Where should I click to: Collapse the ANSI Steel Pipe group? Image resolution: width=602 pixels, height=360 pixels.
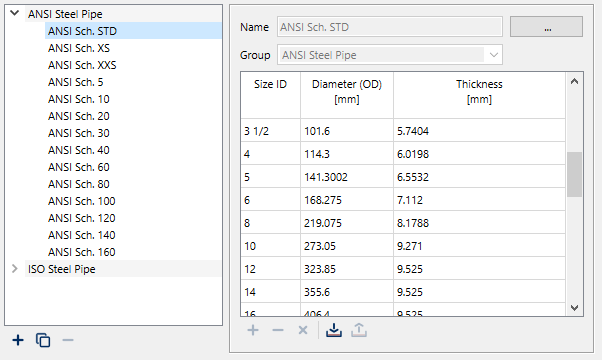click(15, 13)
